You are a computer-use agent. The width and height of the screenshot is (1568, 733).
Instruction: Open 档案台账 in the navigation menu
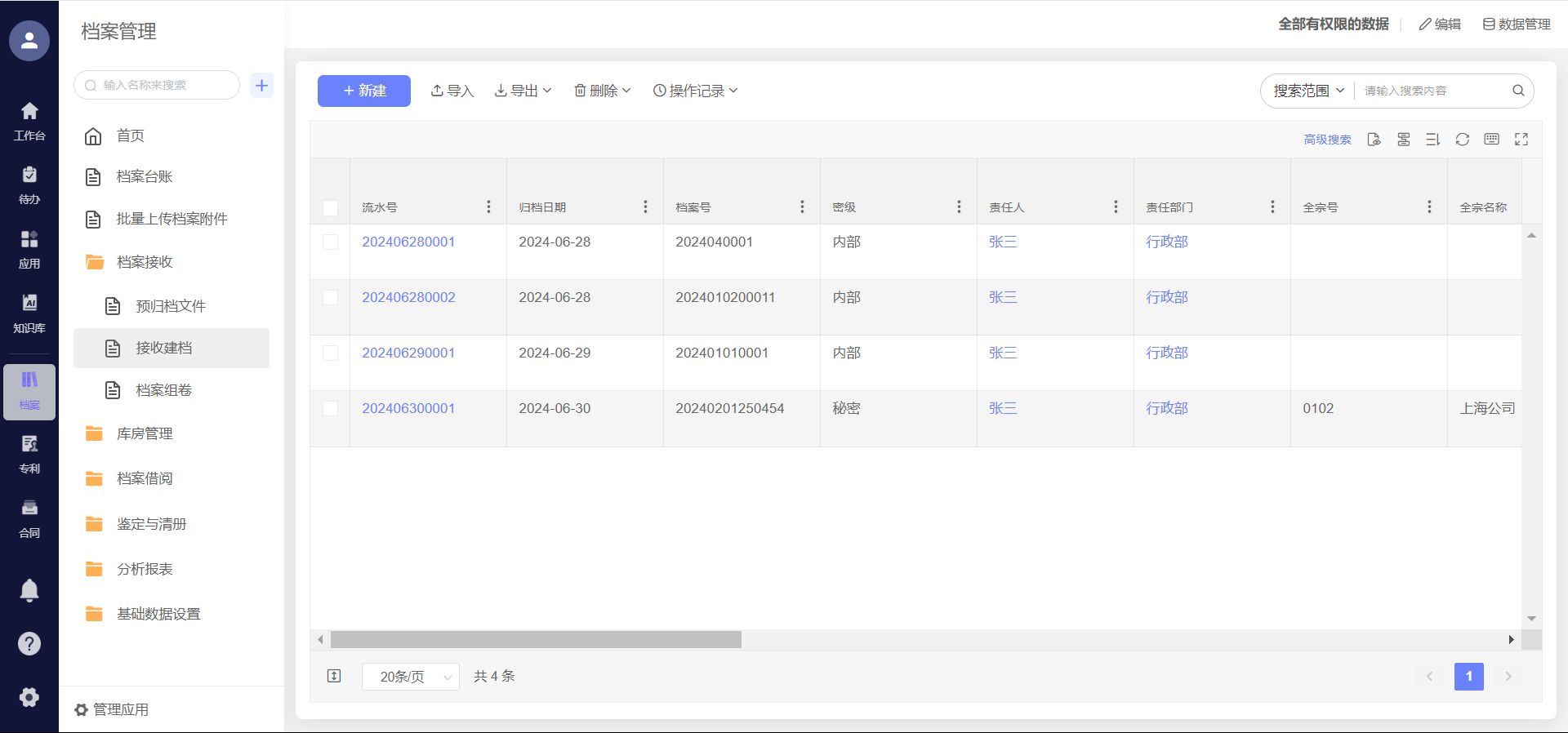pos(145,177)
